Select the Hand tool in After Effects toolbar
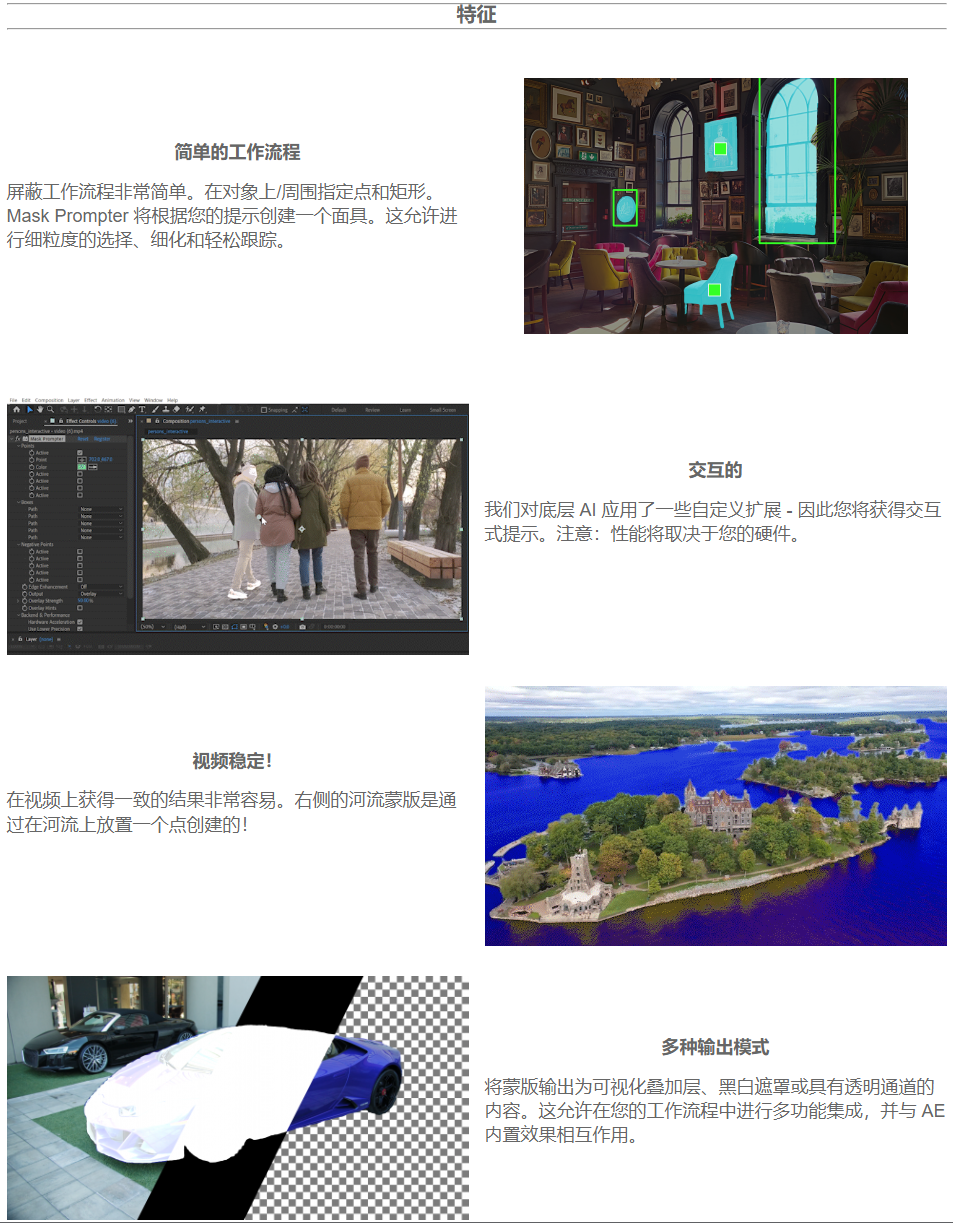 39,410
